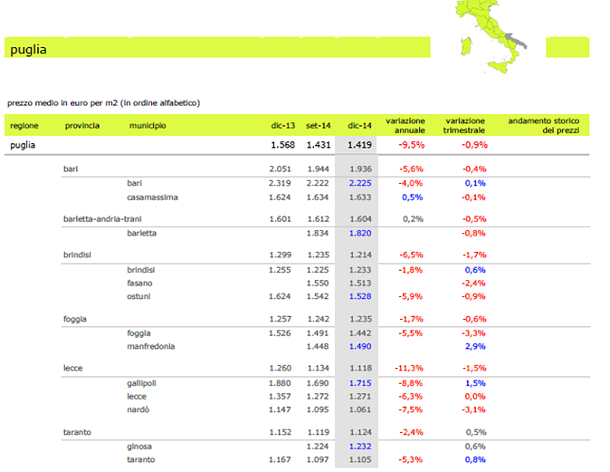Select the 'provincia' column header
The height and width of the screenshot is (472, 610).
(82, 126)
